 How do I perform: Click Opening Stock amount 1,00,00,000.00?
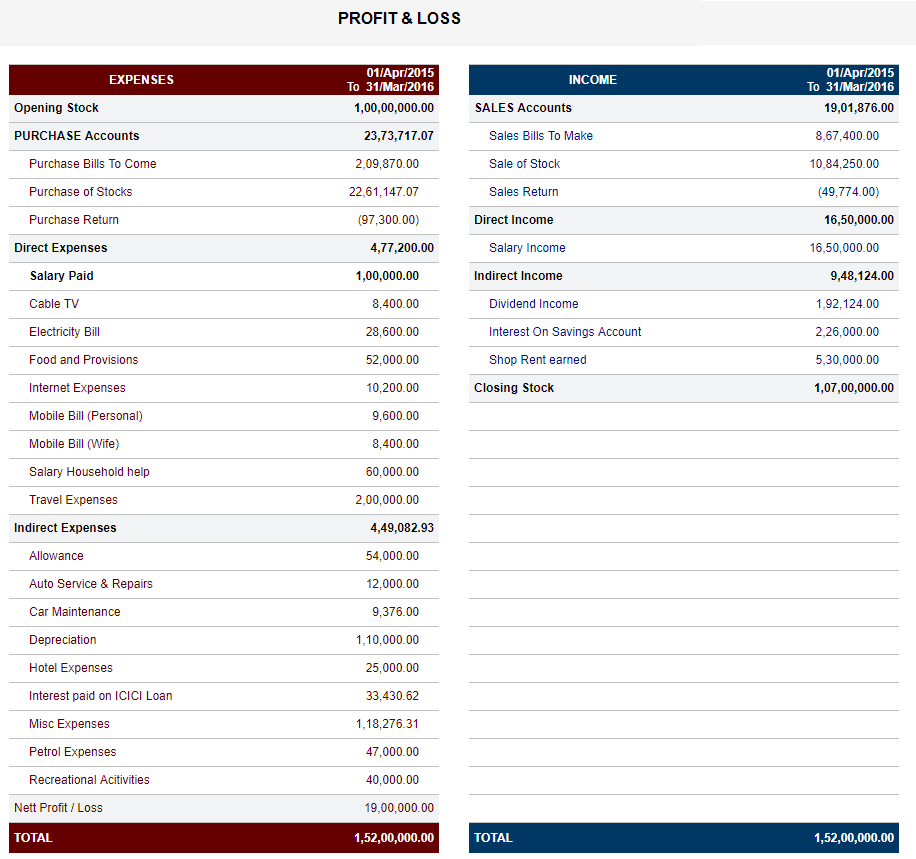tap(394, 108)
